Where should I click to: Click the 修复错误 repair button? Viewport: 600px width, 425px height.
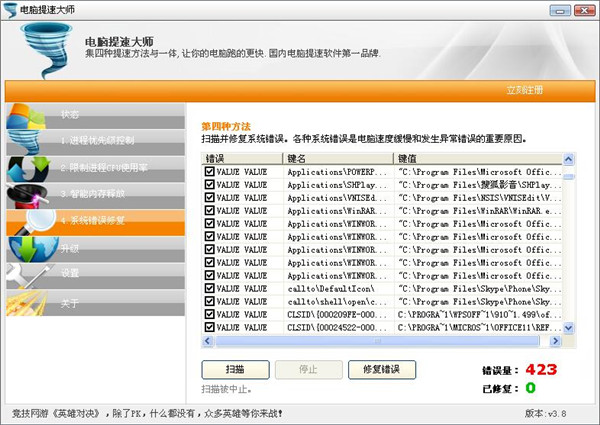coord(382,370)
